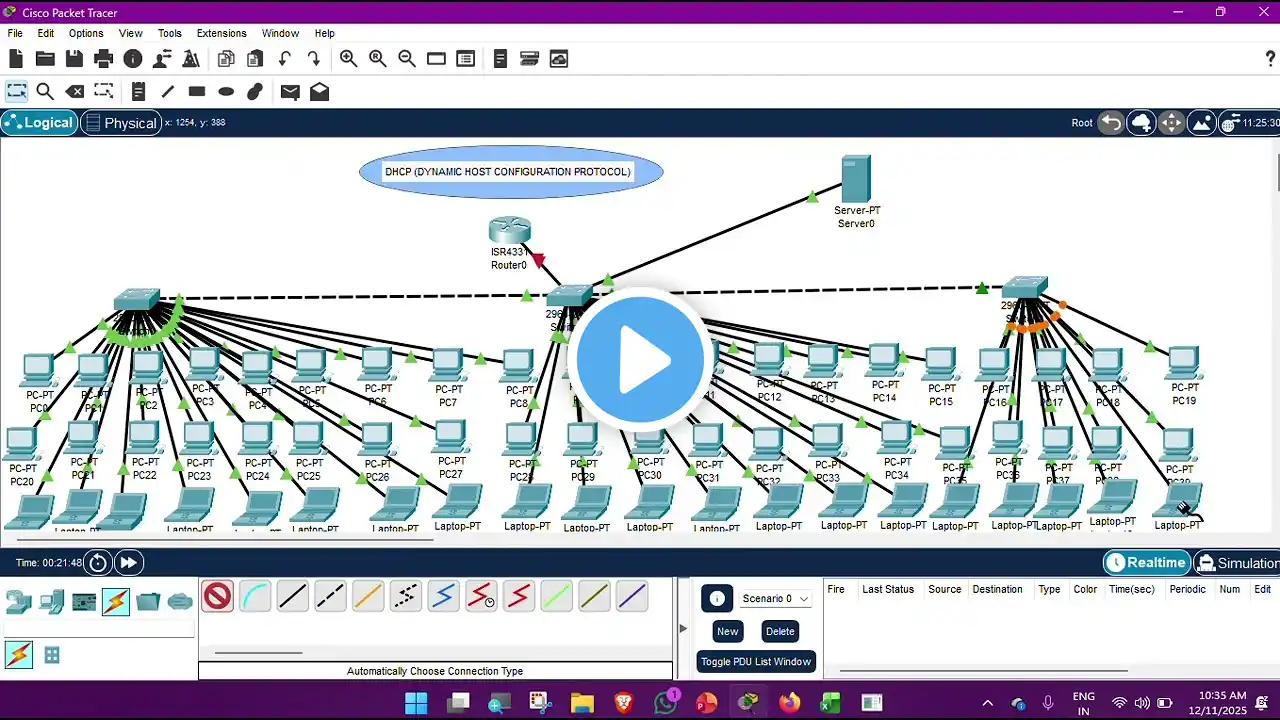Click the Power Cycle Devices button
Viewport: 1280px width, 720px height.
[98, 563]
